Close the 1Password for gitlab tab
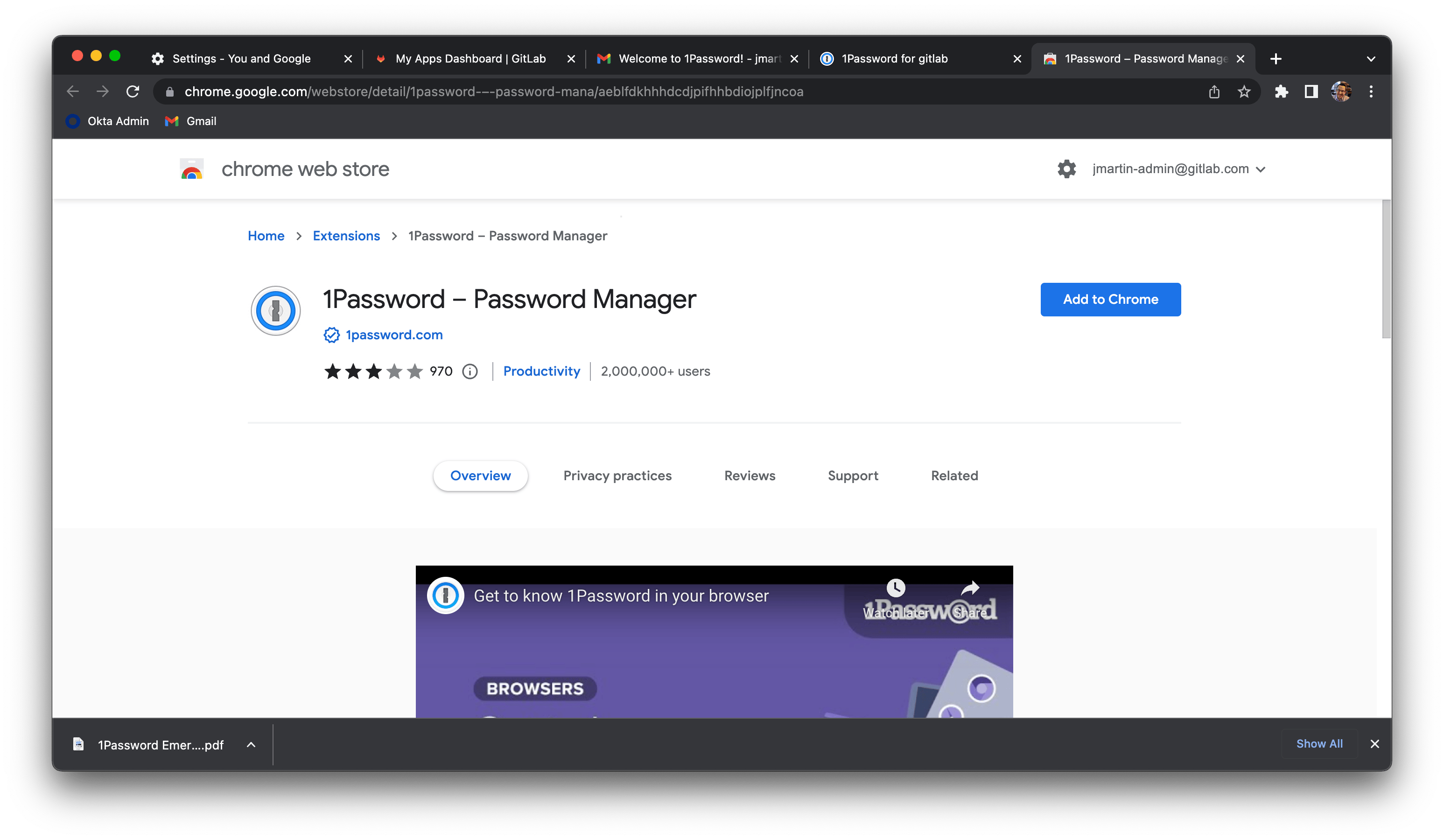 [1018, 59]
